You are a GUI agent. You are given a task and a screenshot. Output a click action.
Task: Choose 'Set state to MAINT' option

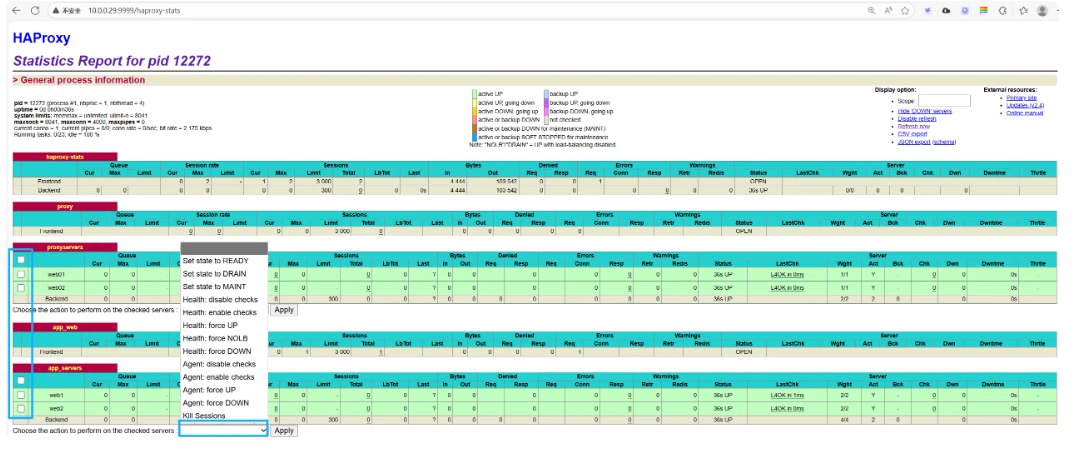215,286
